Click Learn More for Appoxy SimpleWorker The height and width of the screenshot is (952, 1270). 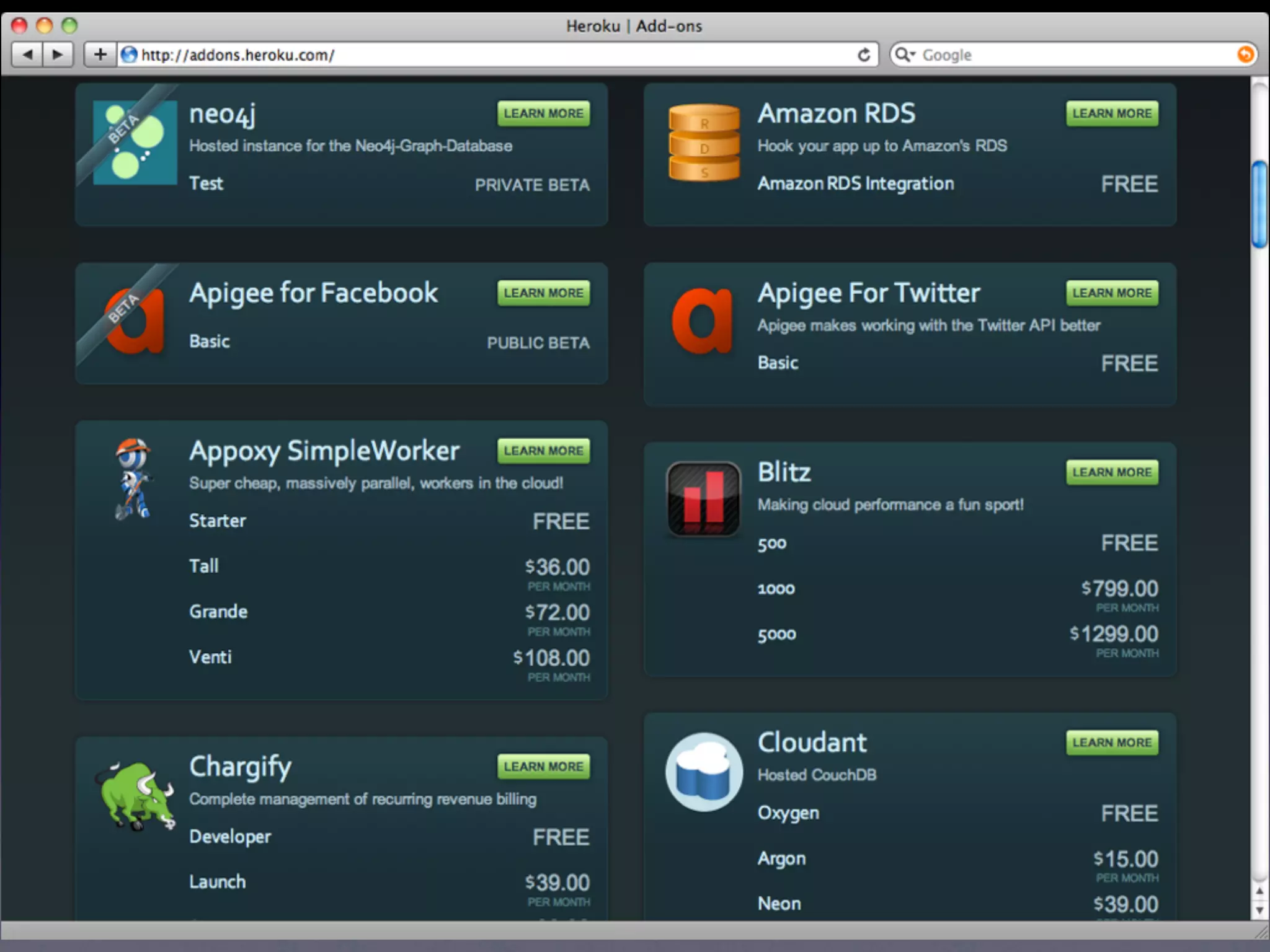click(543, 451)
